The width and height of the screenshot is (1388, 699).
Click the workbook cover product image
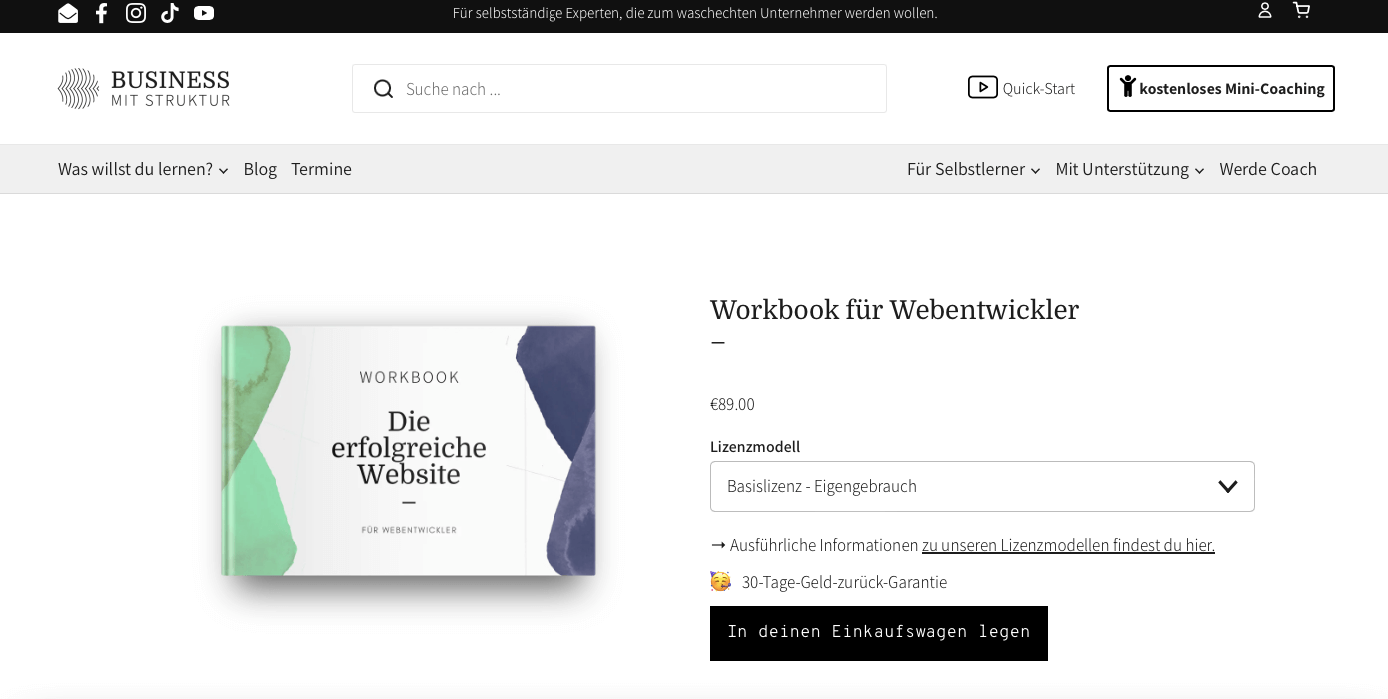(408, 451)
